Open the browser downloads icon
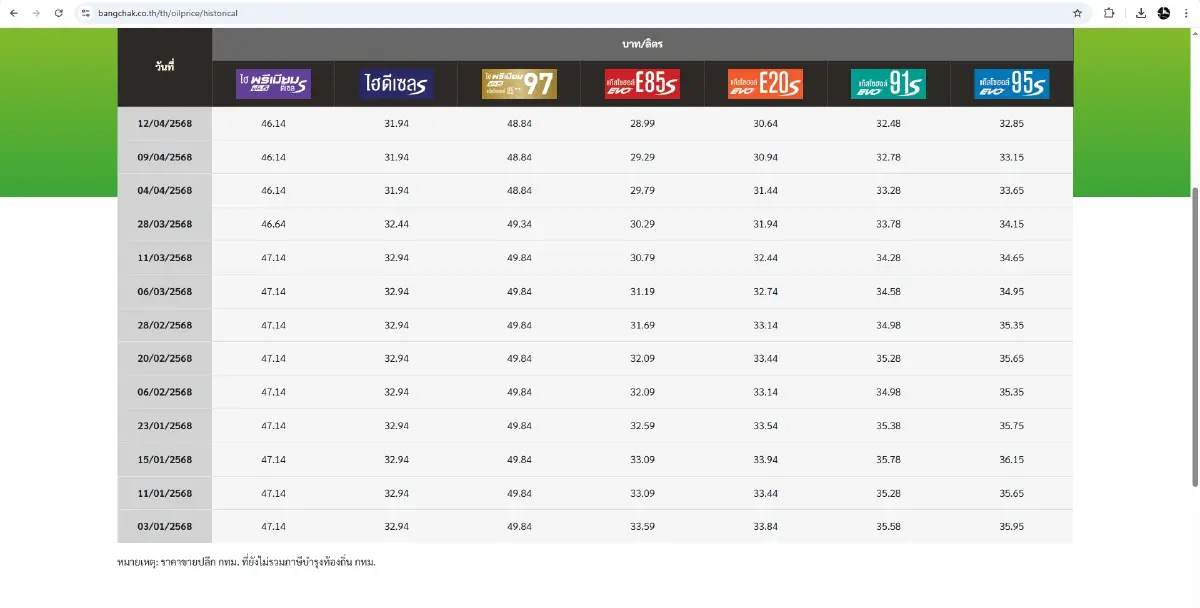 pyautogui.click(x=1141, y=13)
